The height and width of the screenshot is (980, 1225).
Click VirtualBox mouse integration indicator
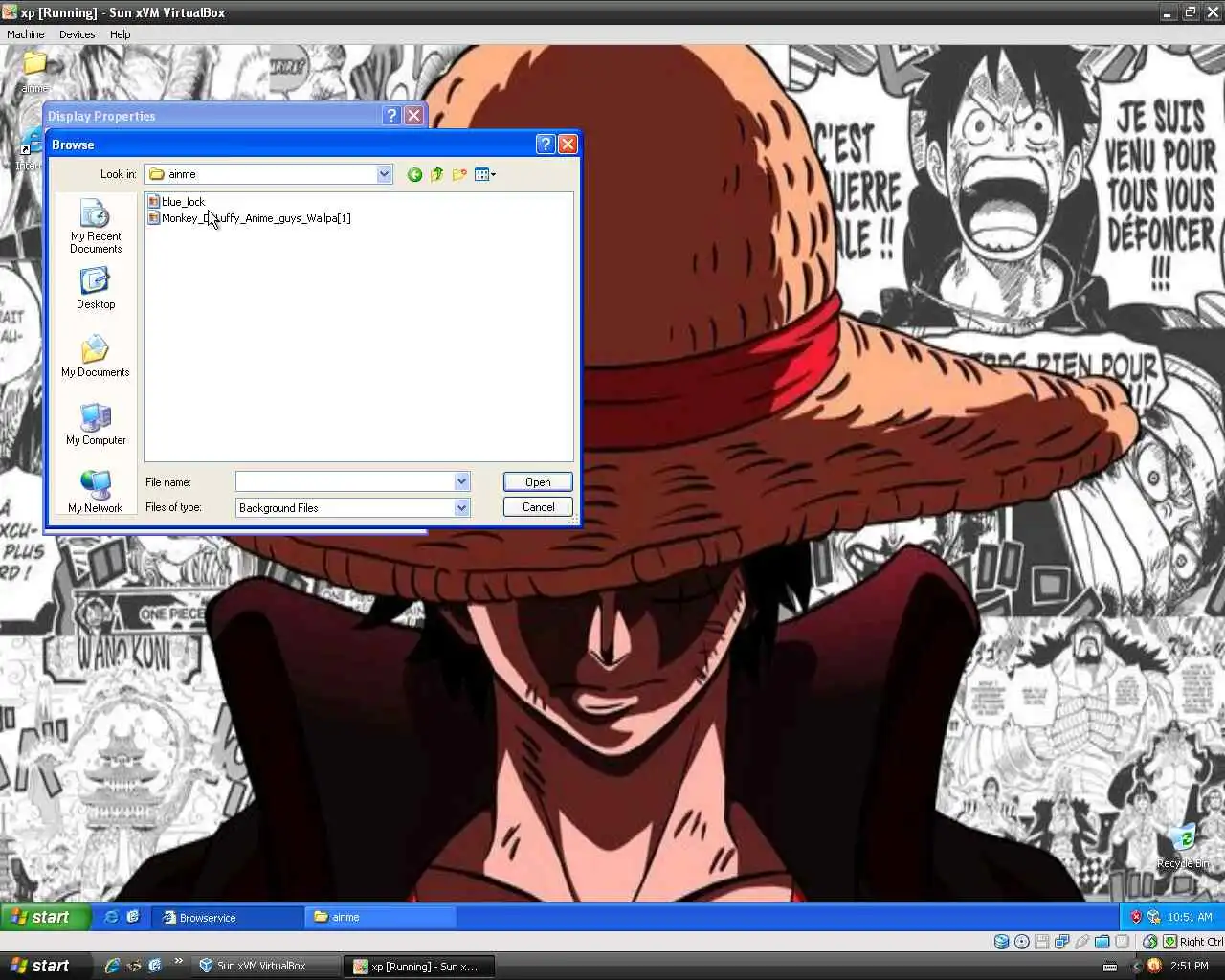coord(1150,942)
